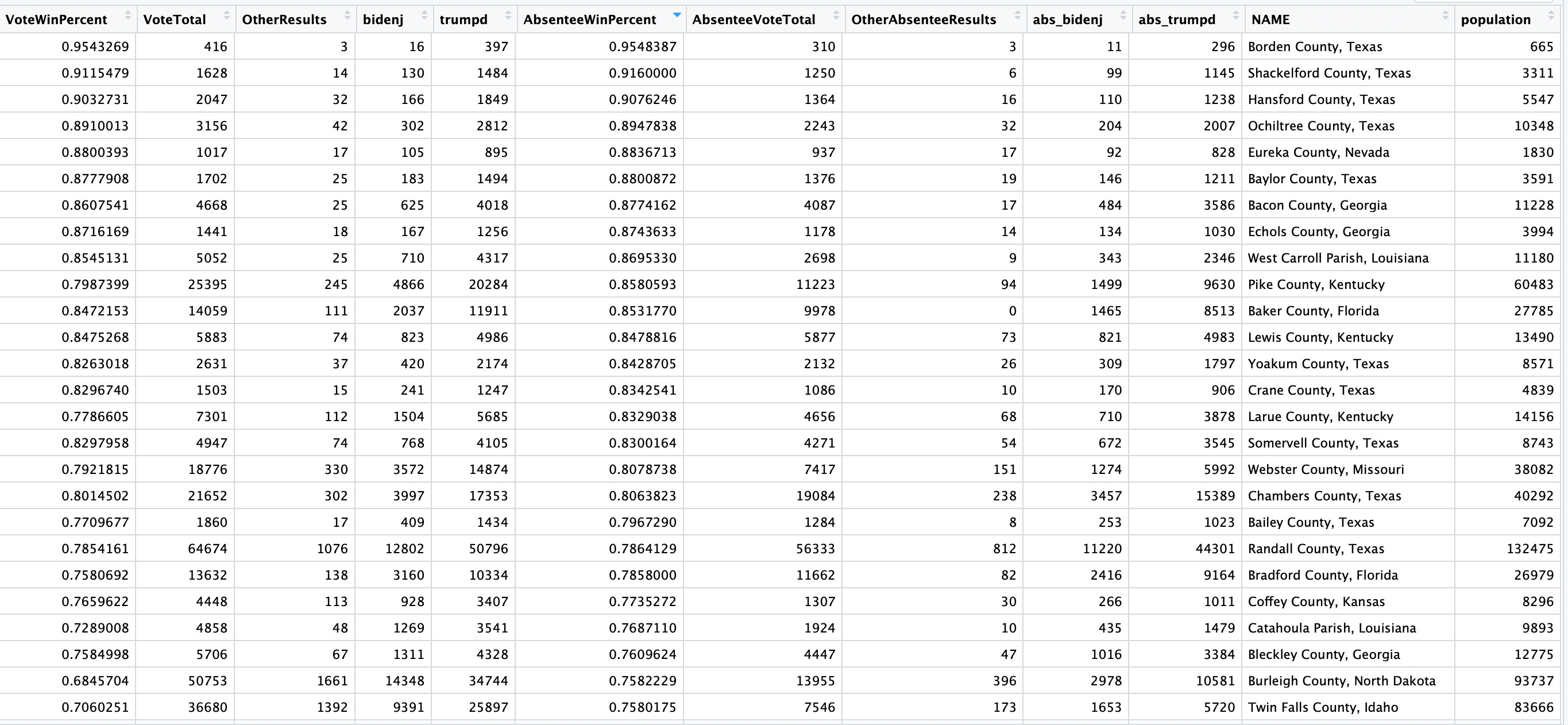Click Baker County's OtherAbsenteeResults value 0
The image size is (1568, 725).
point(1012,311)
